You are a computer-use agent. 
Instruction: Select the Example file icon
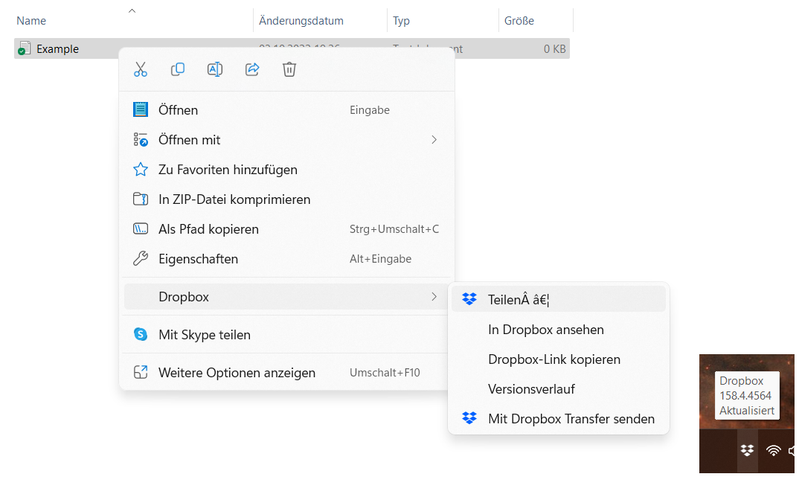click(x=24, y=49)
